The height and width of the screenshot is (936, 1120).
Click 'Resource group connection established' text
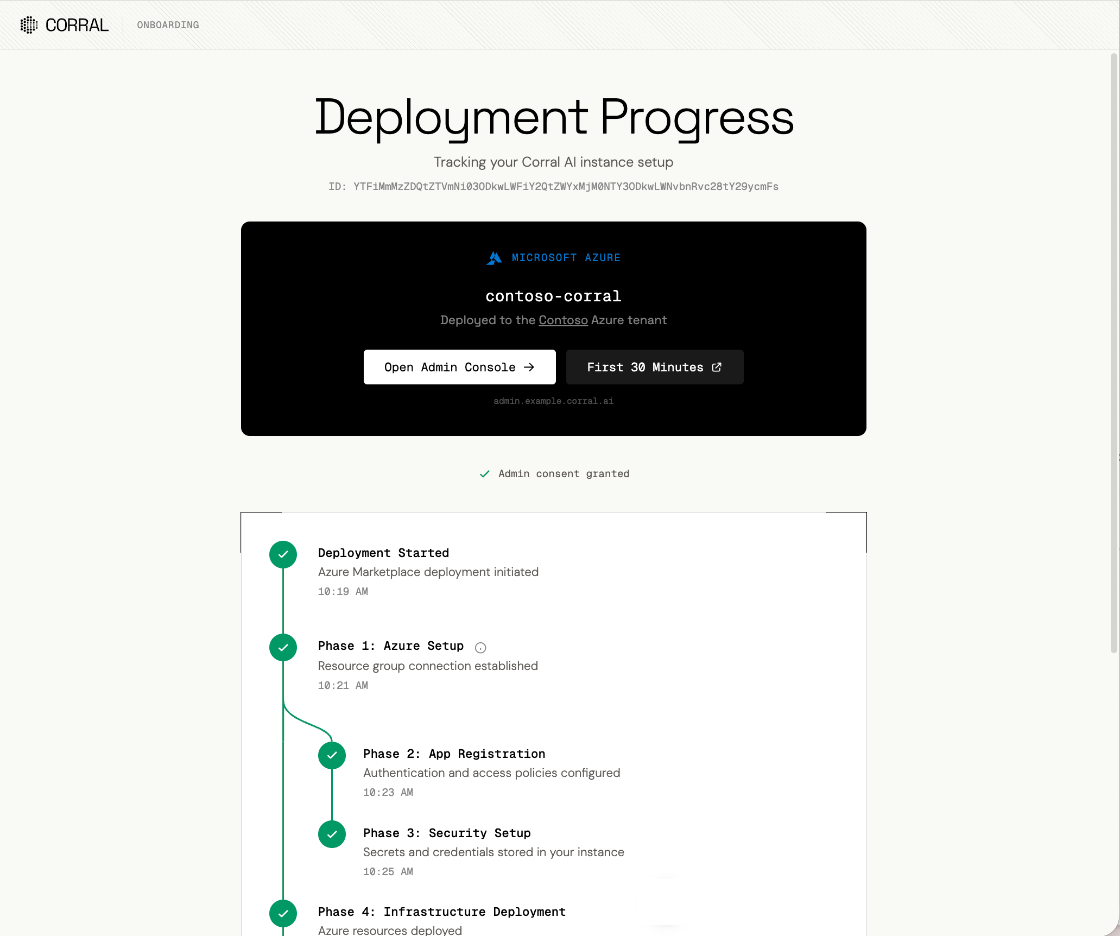pos(428,666)
